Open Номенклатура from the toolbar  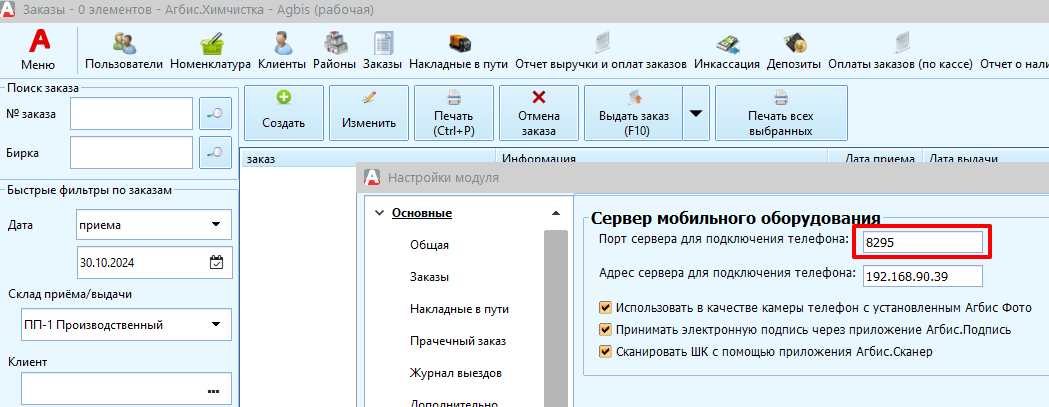click(x=210, y=52)
